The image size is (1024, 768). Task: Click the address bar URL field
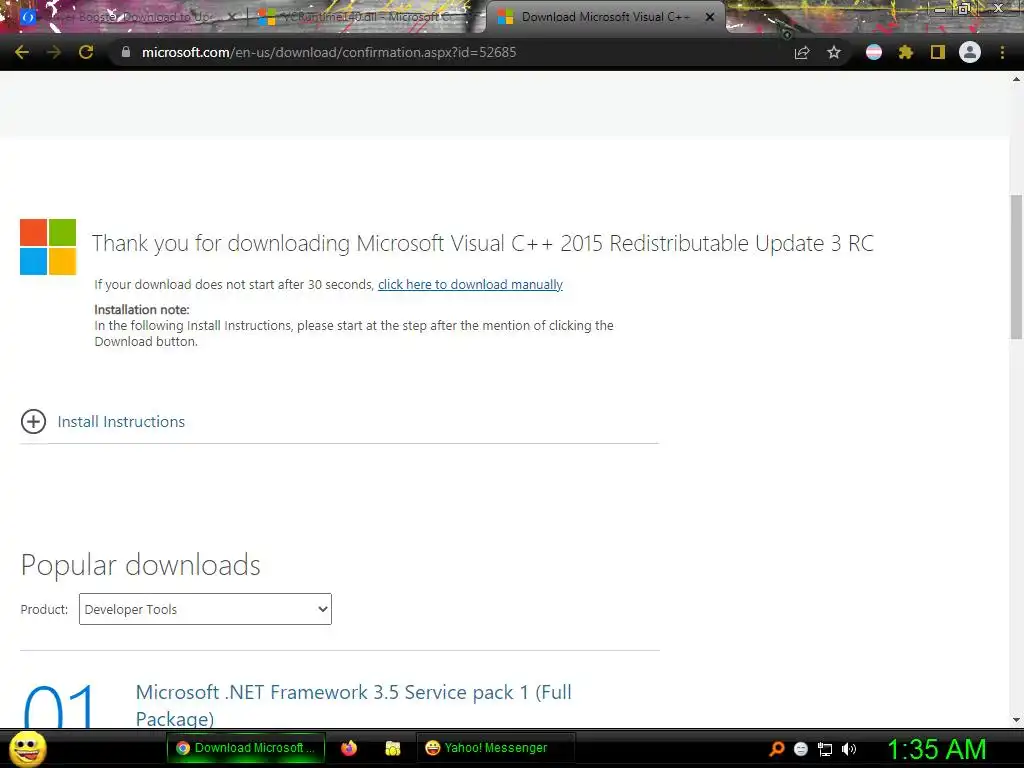pos(329,52)
